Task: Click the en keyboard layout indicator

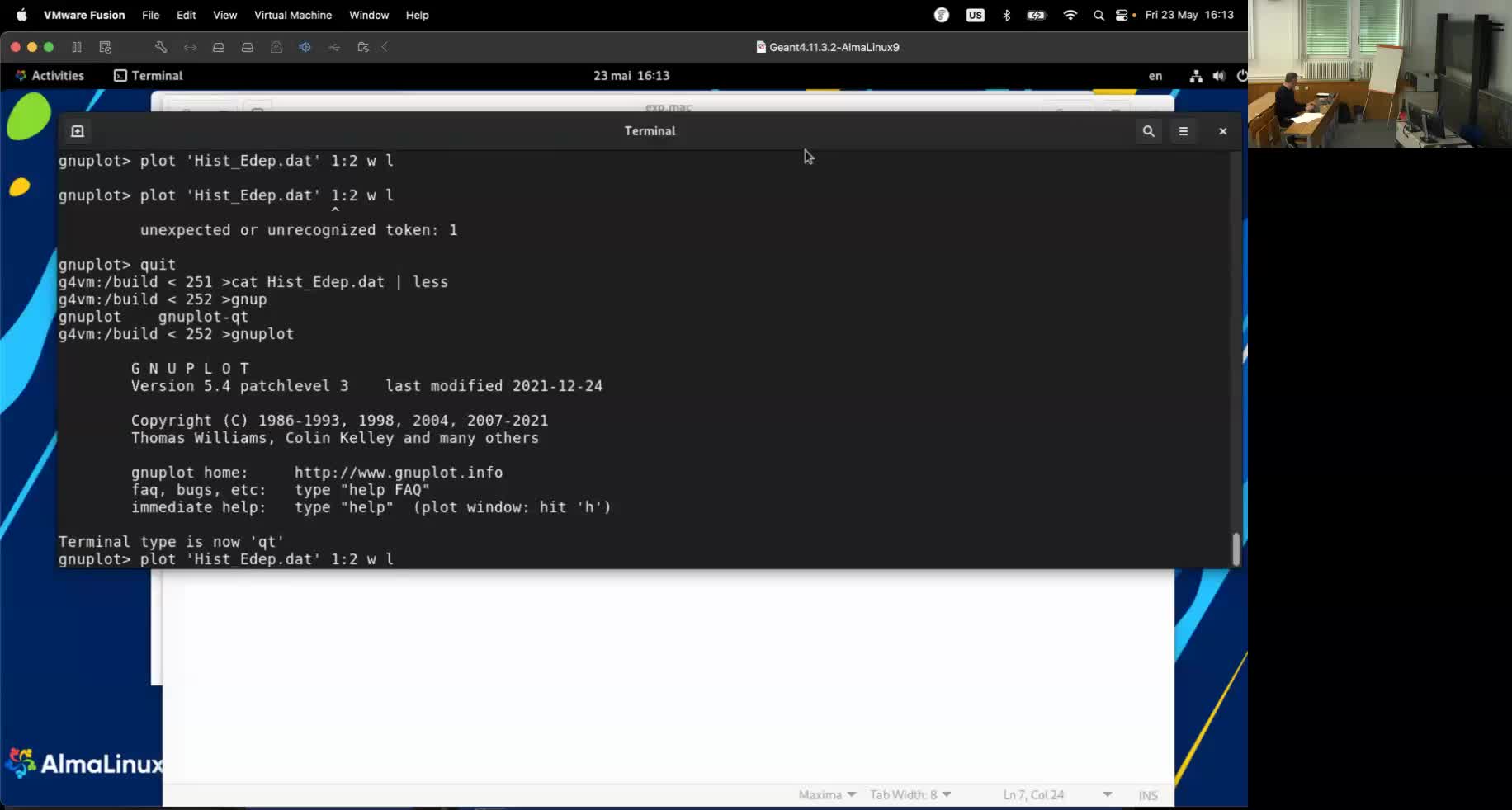Action: coord(1155,75)
